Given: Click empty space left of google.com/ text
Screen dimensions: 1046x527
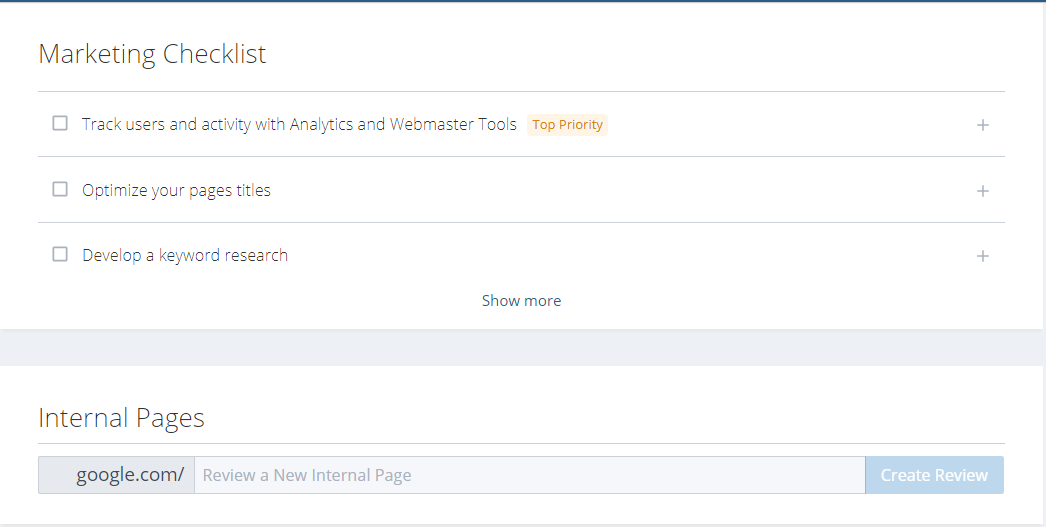Looking at the screenshot, I should [x=56, y=475].
